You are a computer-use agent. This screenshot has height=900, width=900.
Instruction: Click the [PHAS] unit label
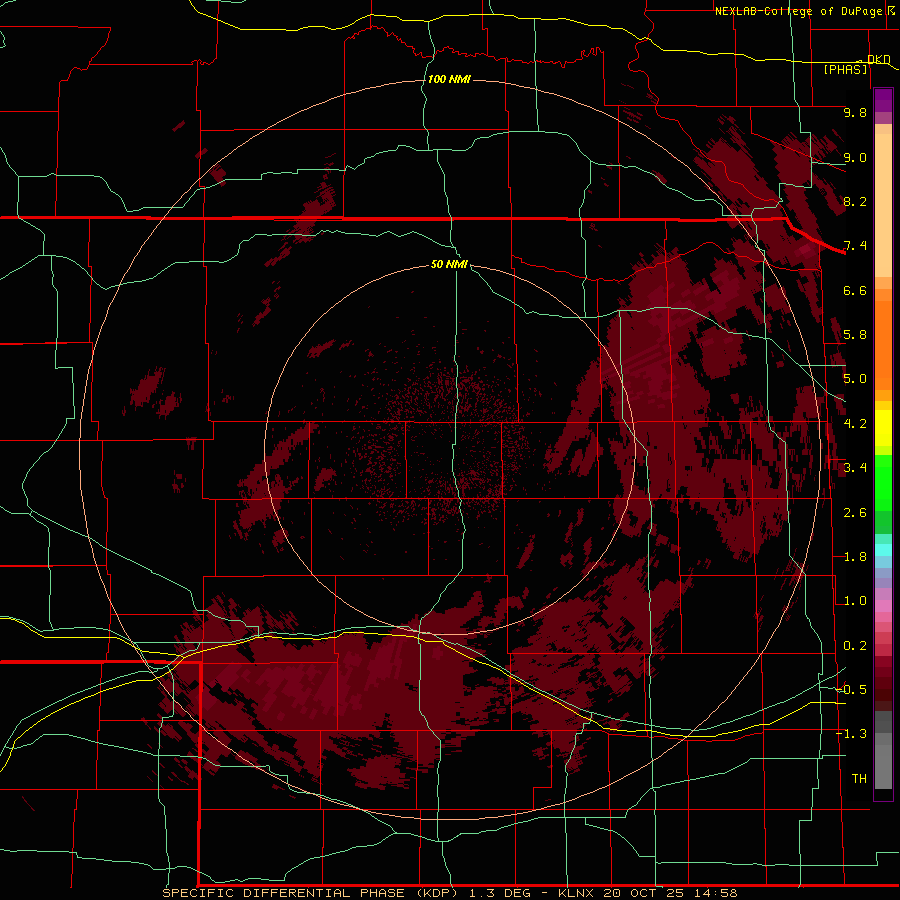click(x=845, y=69)
